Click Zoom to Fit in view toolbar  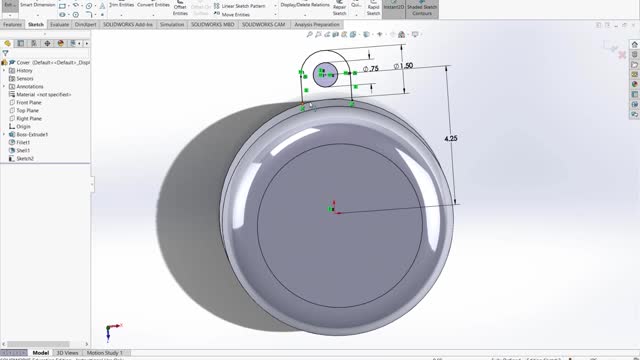[309, 35]
